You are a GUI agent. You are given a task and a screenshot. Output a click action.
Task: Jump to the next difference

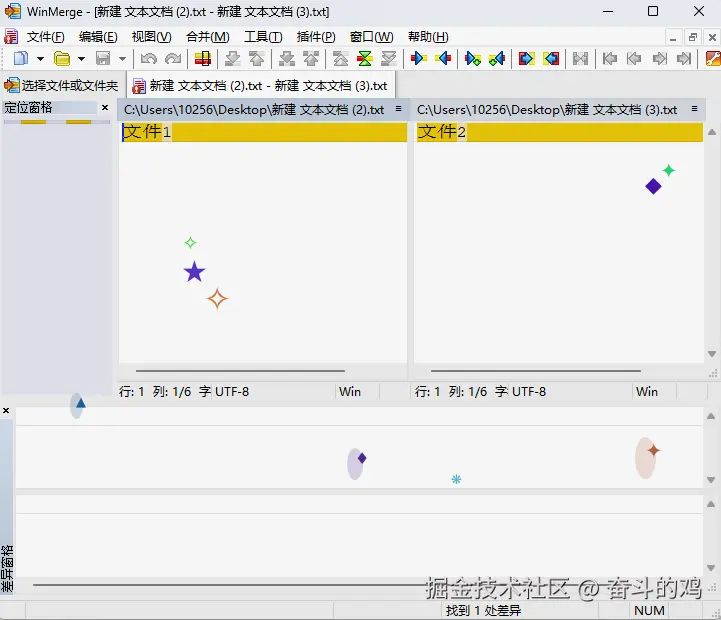click(x=232, y=58)
